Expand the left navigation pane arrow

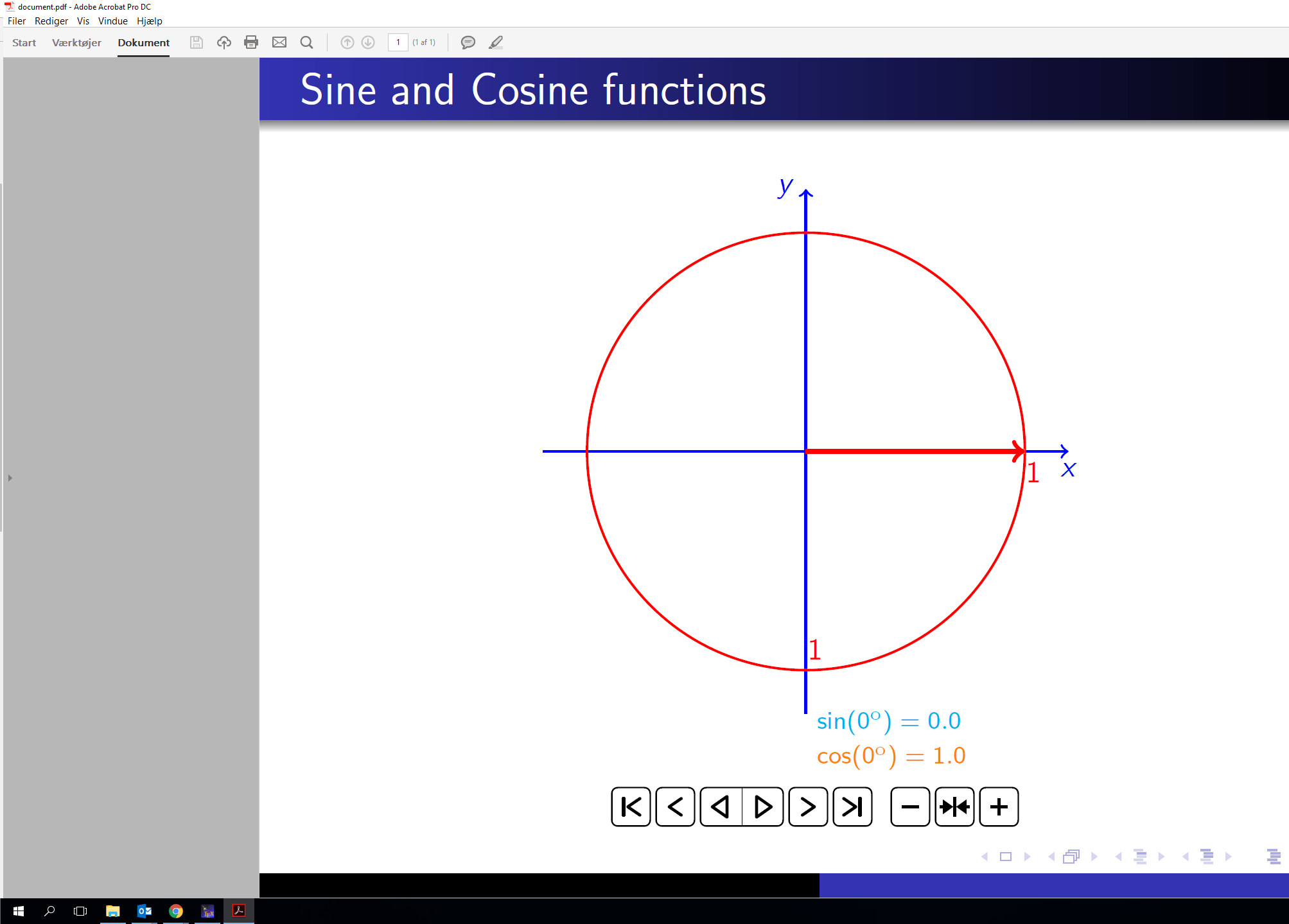(10, 478)
